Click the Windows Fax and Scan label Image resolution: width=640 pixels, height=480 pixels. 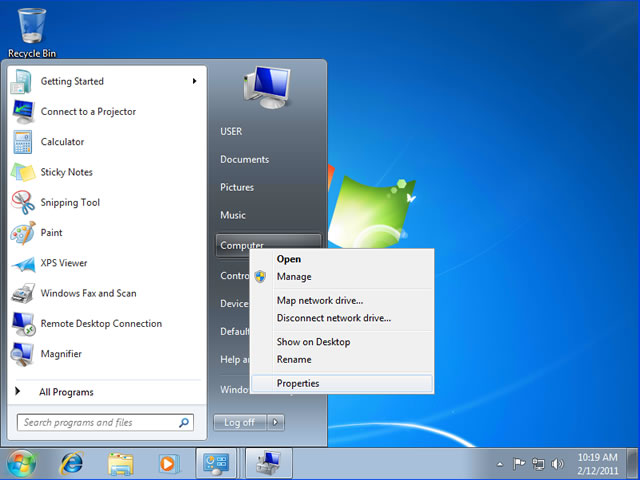coord(88,293)
